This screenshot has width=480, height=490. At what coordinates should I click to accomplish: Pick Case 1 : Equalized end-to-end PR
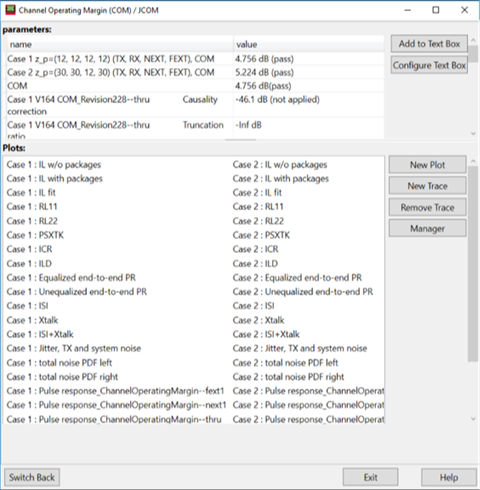71,278
